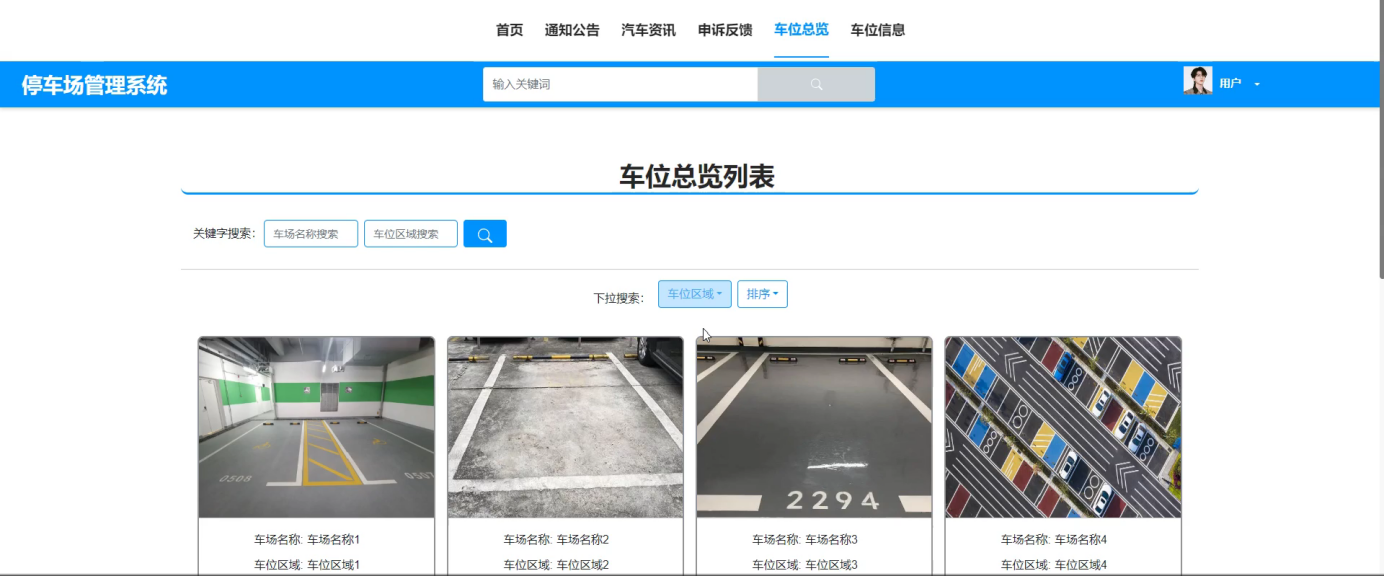Open the 车场名称2 parking space photo
The image size is (1384, 576).
[565, 427]
